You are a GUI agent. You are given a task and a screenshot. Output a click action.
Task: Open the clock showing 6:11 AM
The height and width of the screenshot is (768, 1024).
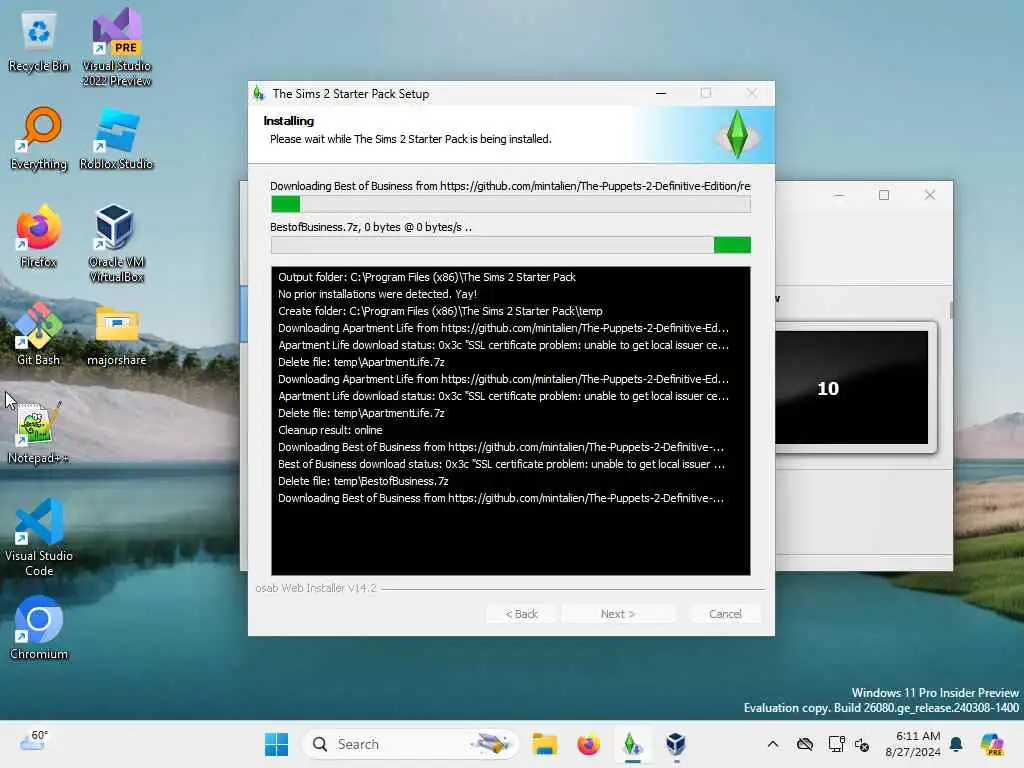[x=913, y=744]
